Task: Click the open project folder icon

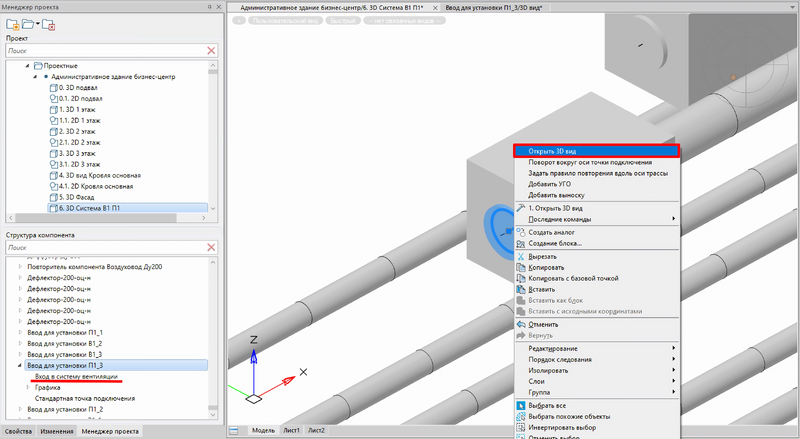Action: click(28, 25)
